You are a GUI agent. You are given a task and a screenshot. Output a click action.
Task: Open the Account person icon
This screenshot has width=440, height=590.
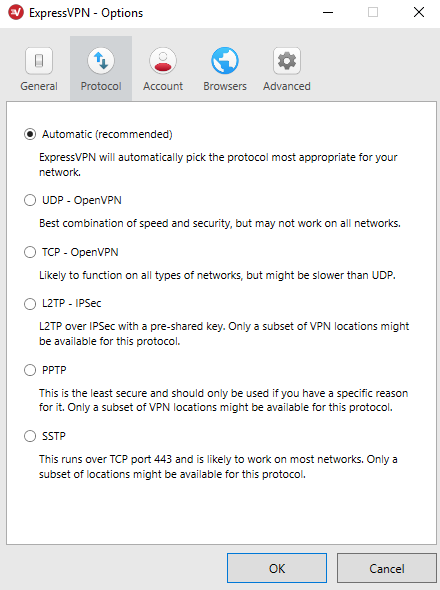(163, 61)
